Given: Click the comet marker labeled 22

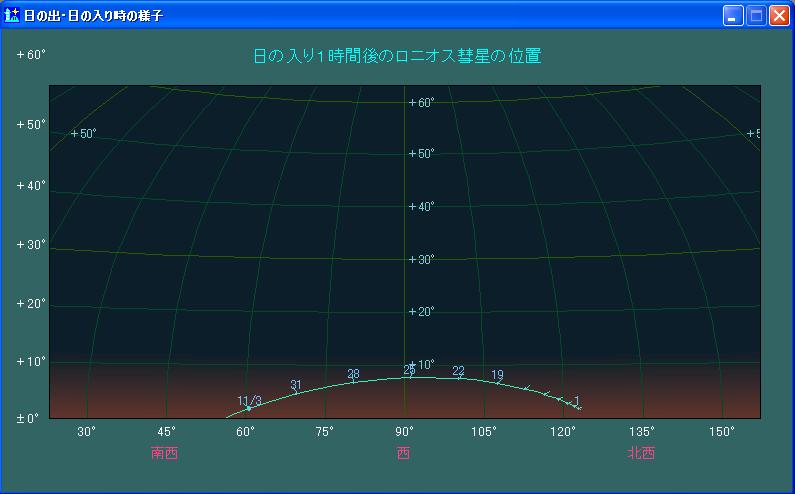Looking at the screenshot, I should (x=459, y=378).
